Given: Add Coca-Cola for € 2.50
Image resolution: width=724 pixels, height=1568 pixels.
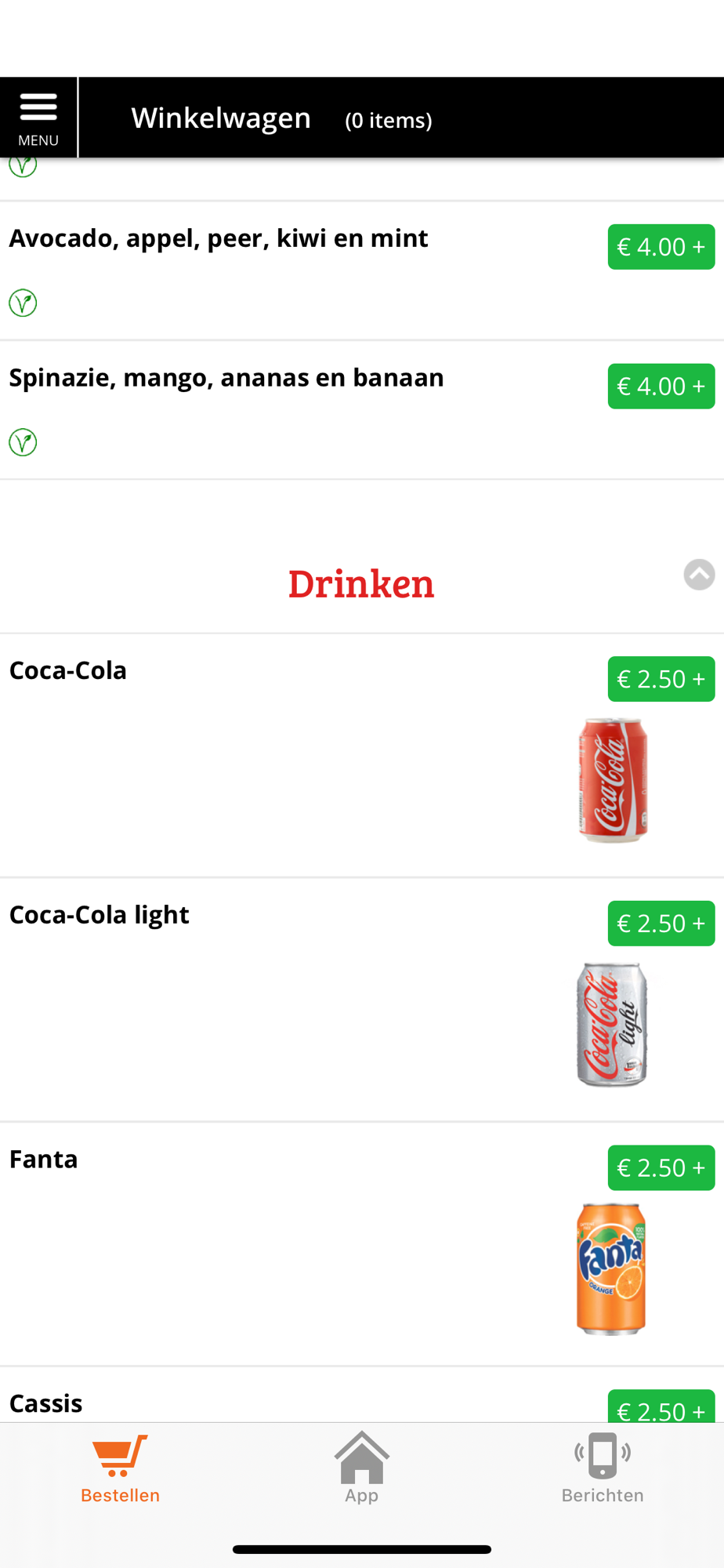Looking at the screenshot, I should [661, 679].
